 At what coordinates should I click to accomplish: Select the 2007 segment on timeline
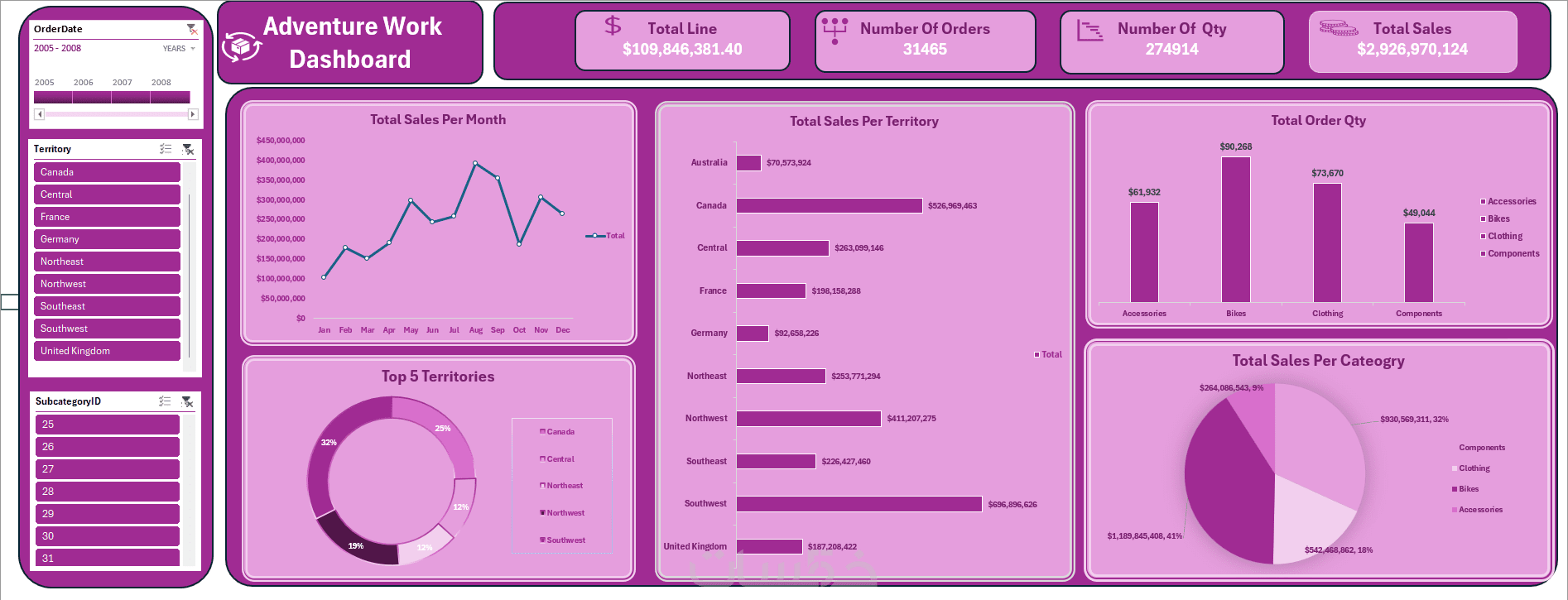[131, 97]
